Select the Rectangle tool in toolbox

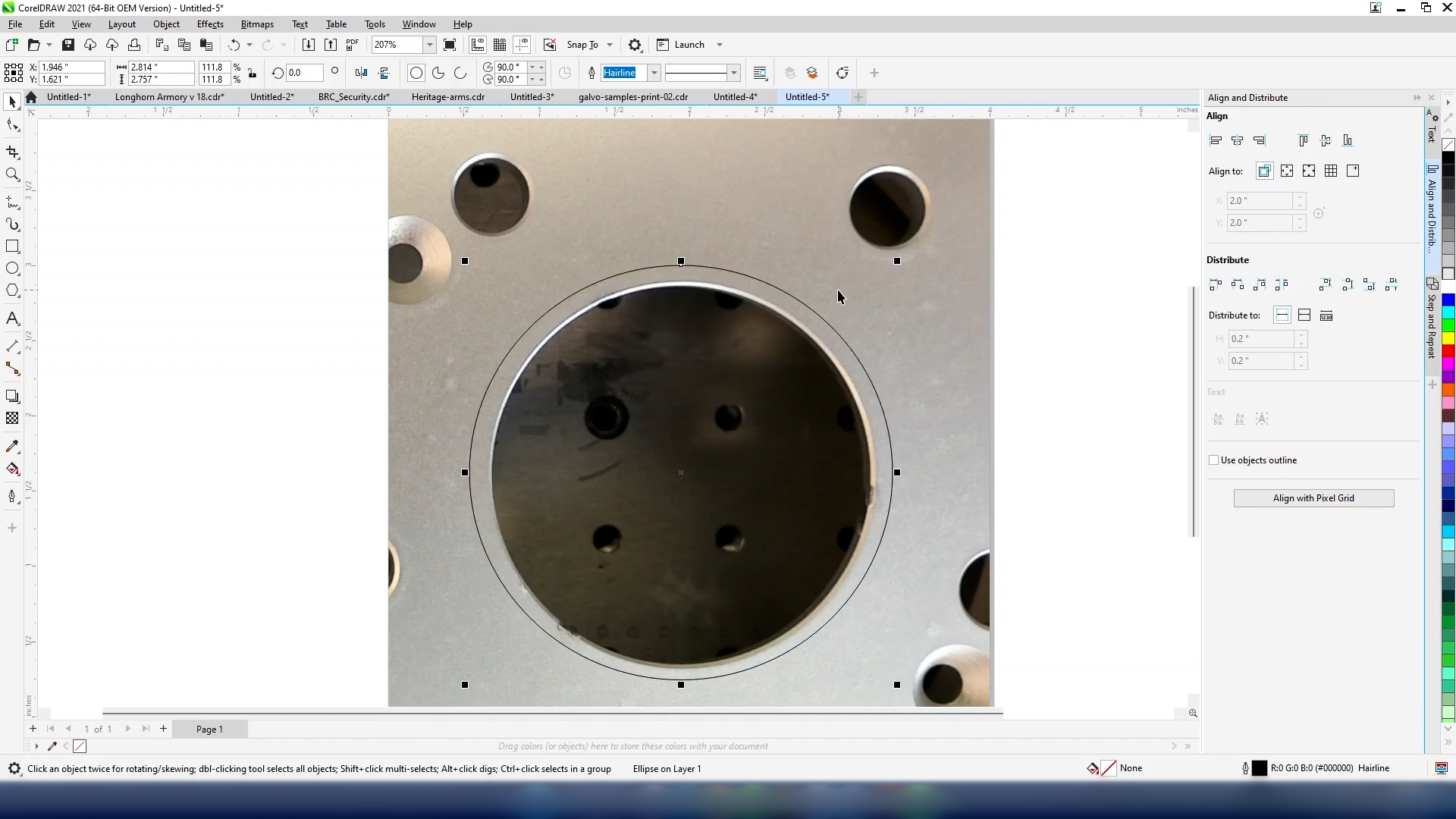coord(12,246)
